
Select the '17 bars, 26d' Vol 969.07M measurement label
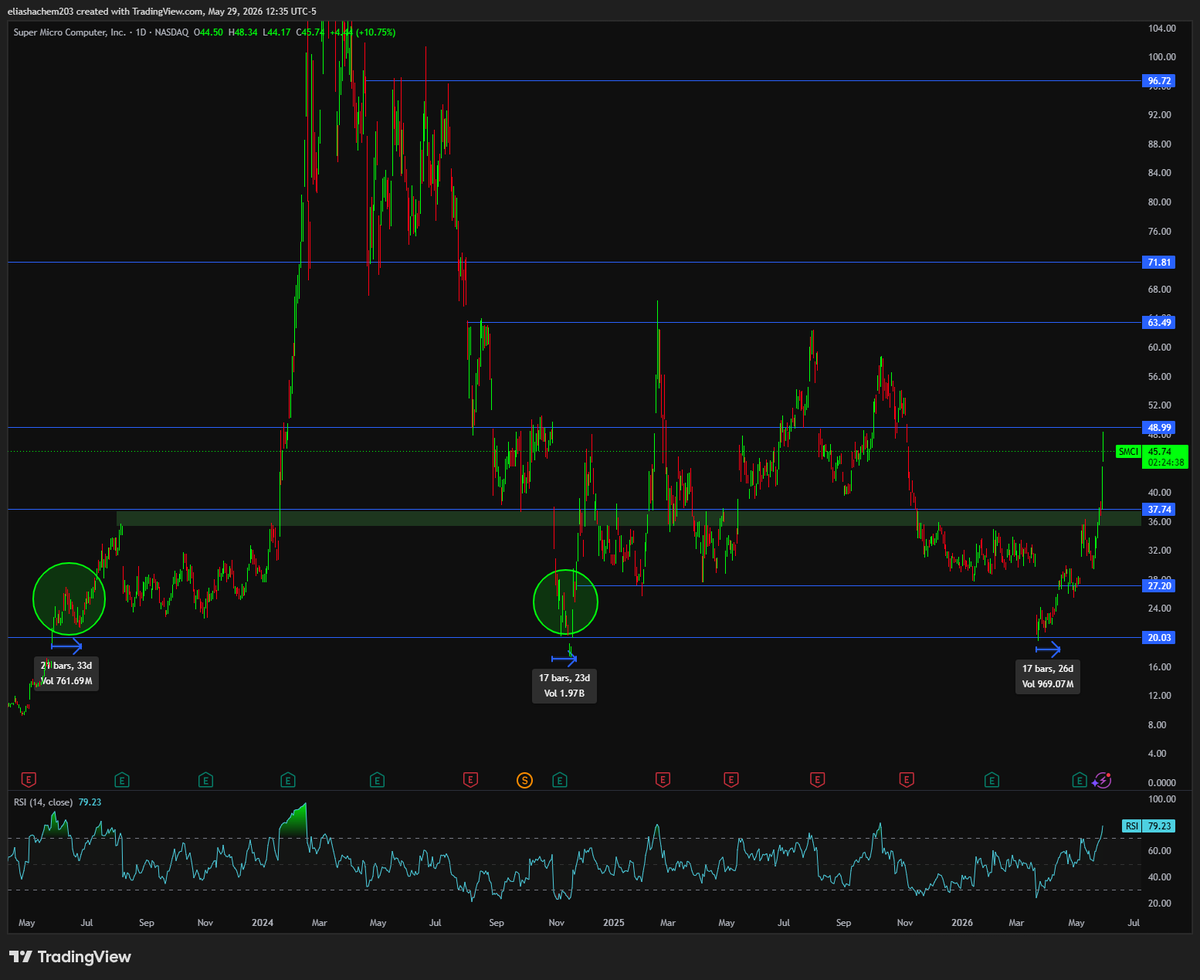(x=1049, y=677)
